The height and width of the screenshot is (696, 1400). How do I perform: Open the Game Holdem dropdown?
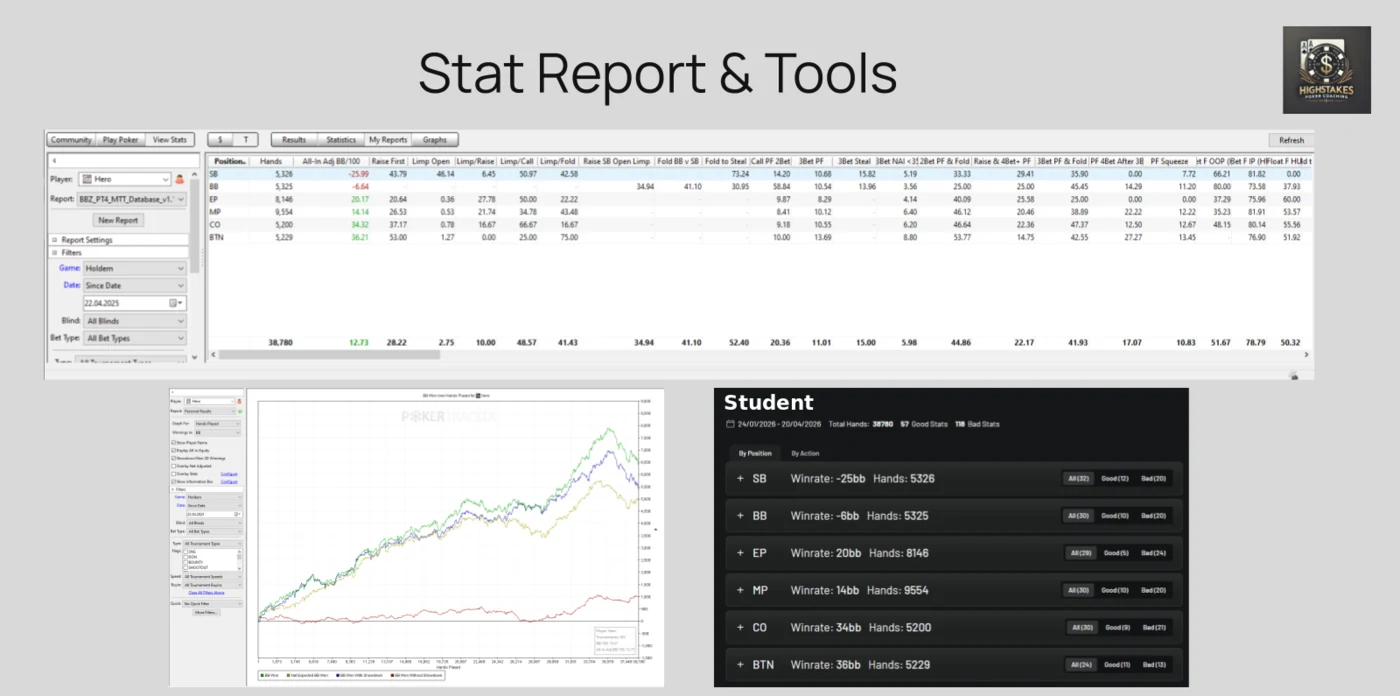[136, 268]
